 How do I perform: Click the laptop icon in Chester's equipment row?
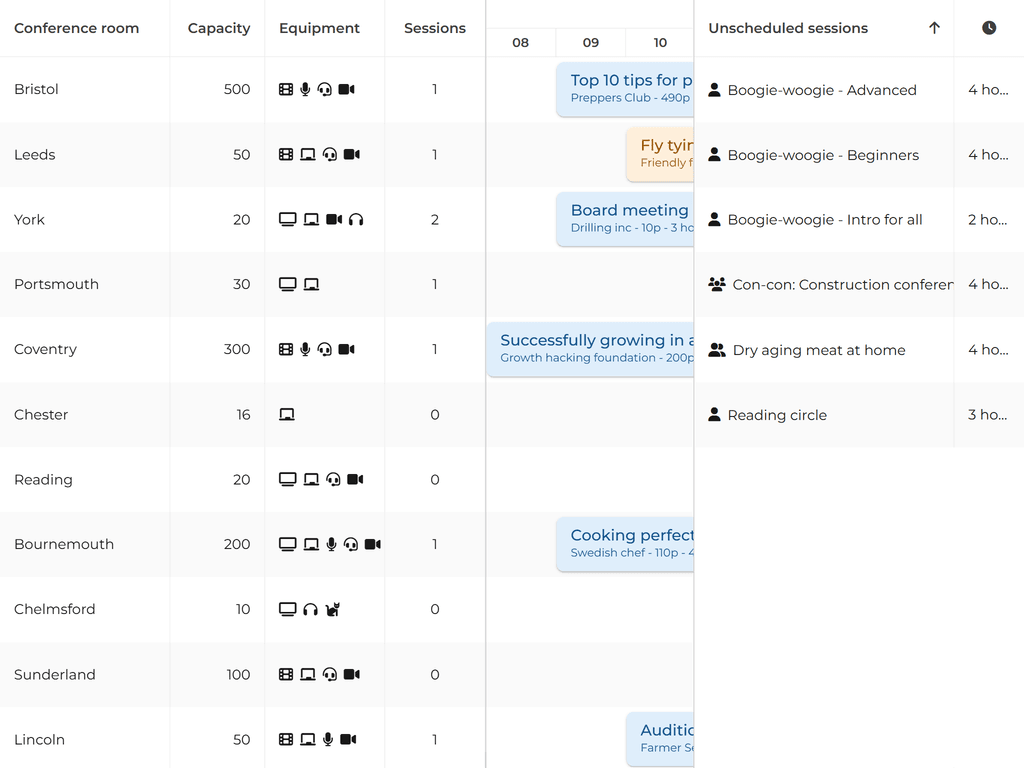click(287, 414)
